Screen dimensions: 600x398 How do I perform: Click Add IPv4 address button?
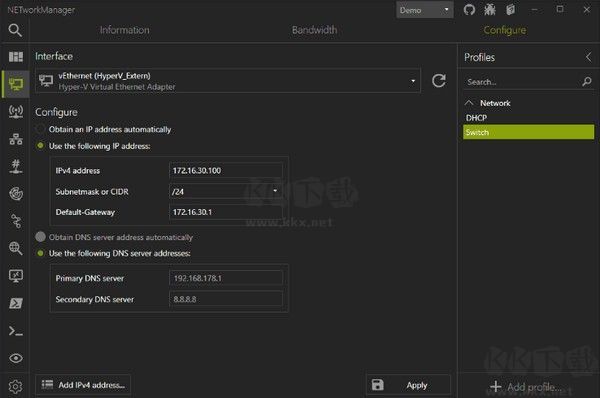(x=83, y=385)
